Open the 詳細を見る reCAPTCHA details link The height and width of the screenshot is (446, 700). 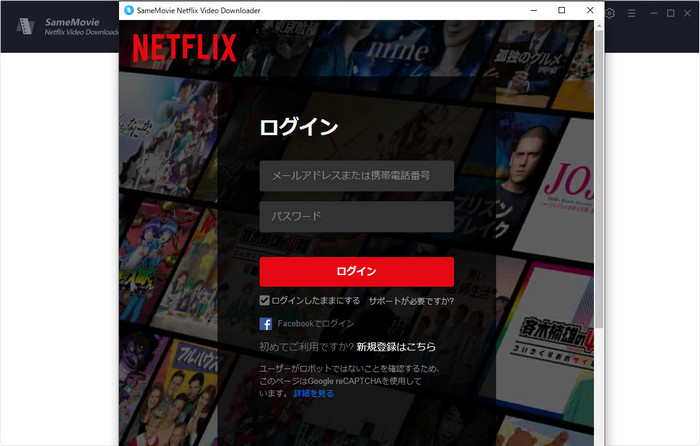313,394
